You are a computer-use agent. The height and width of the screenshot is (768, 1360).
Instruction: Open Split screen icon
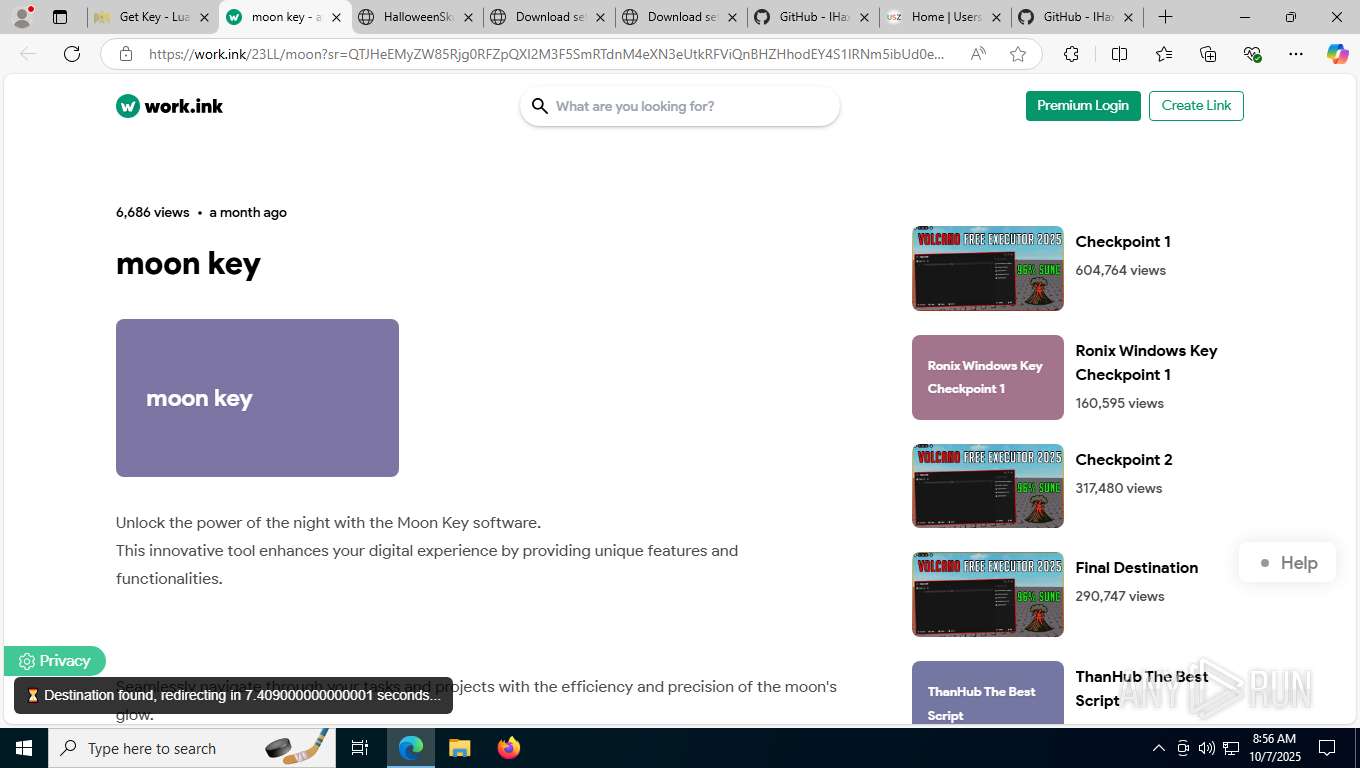point(1119,54)
